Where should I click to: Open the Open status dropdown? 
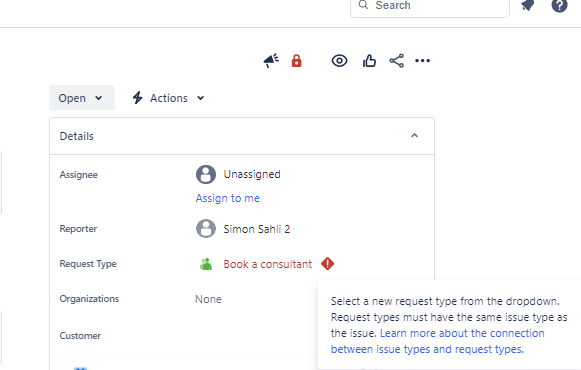pyautogui.click(x=82, y=98)
